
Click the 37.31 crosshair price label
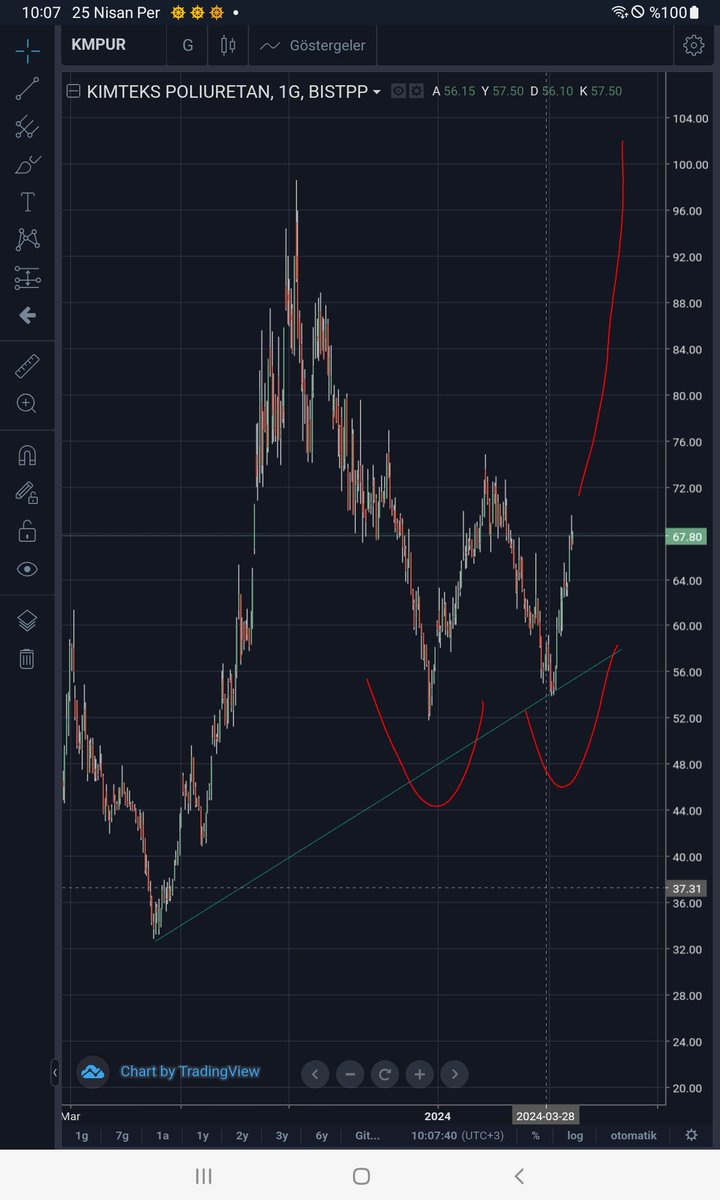[x=687, y=888]
